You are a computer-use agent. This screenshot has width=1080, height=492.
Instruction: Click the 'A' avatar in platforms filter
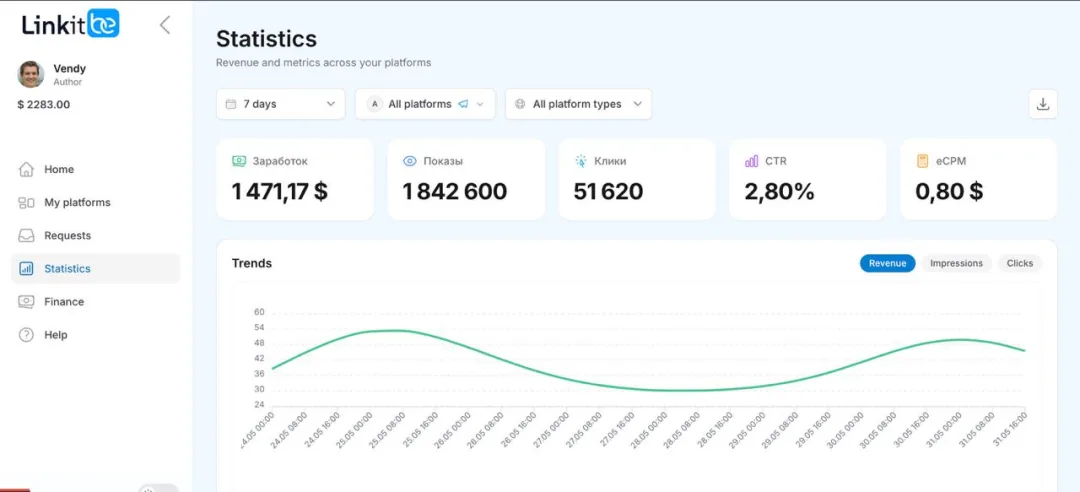point(375,104)
